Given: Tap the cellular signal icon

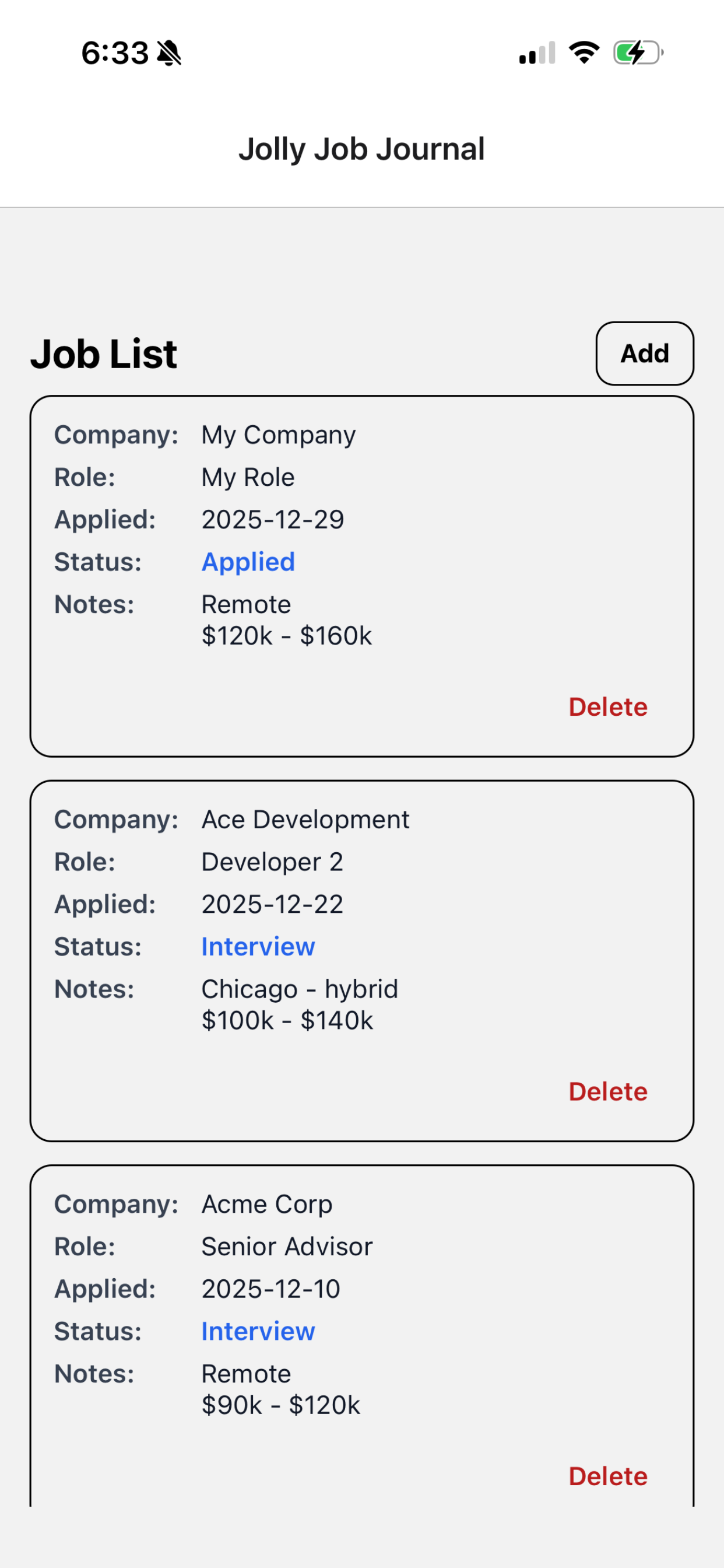Looking at the screenshot, I should [x=538, y=54].
